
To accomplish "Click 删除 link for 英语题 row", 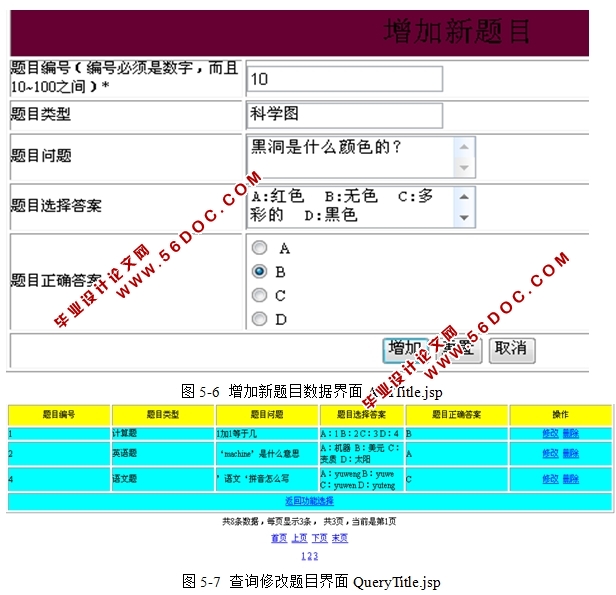I will (x=571, y=454).
